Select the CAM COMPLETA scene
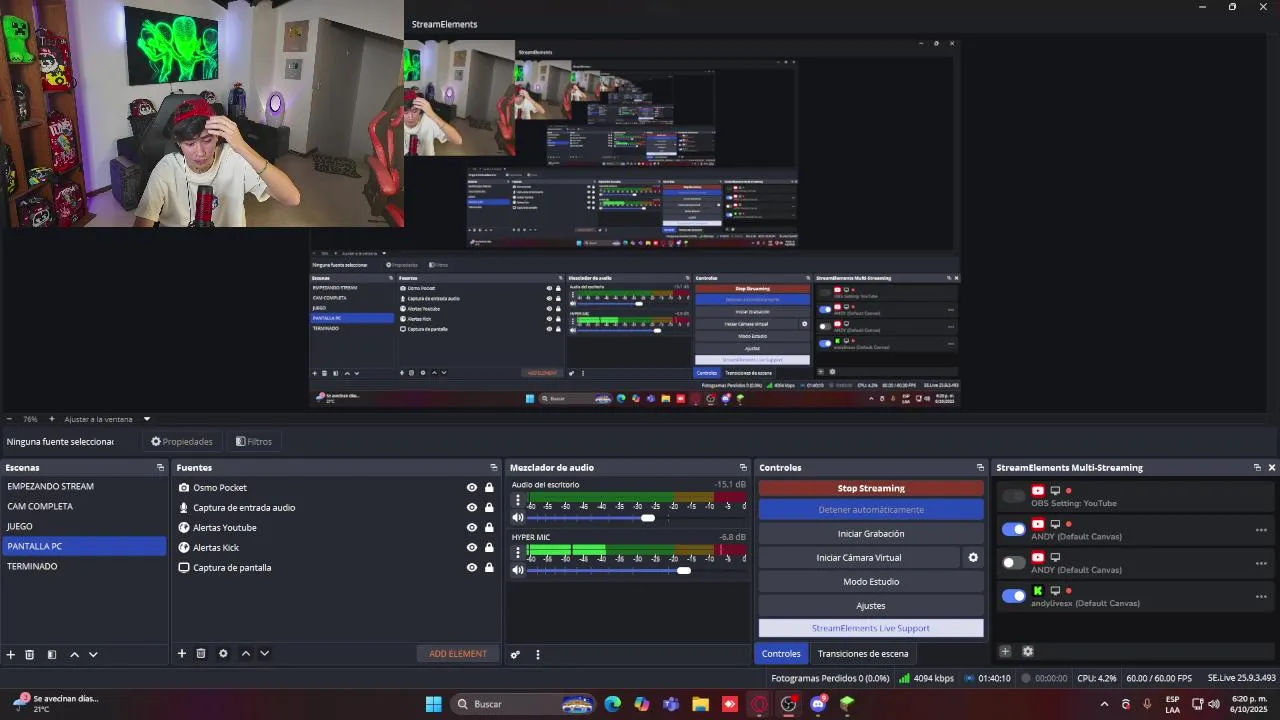1280x720 pixels. click(x=84, y=507)
